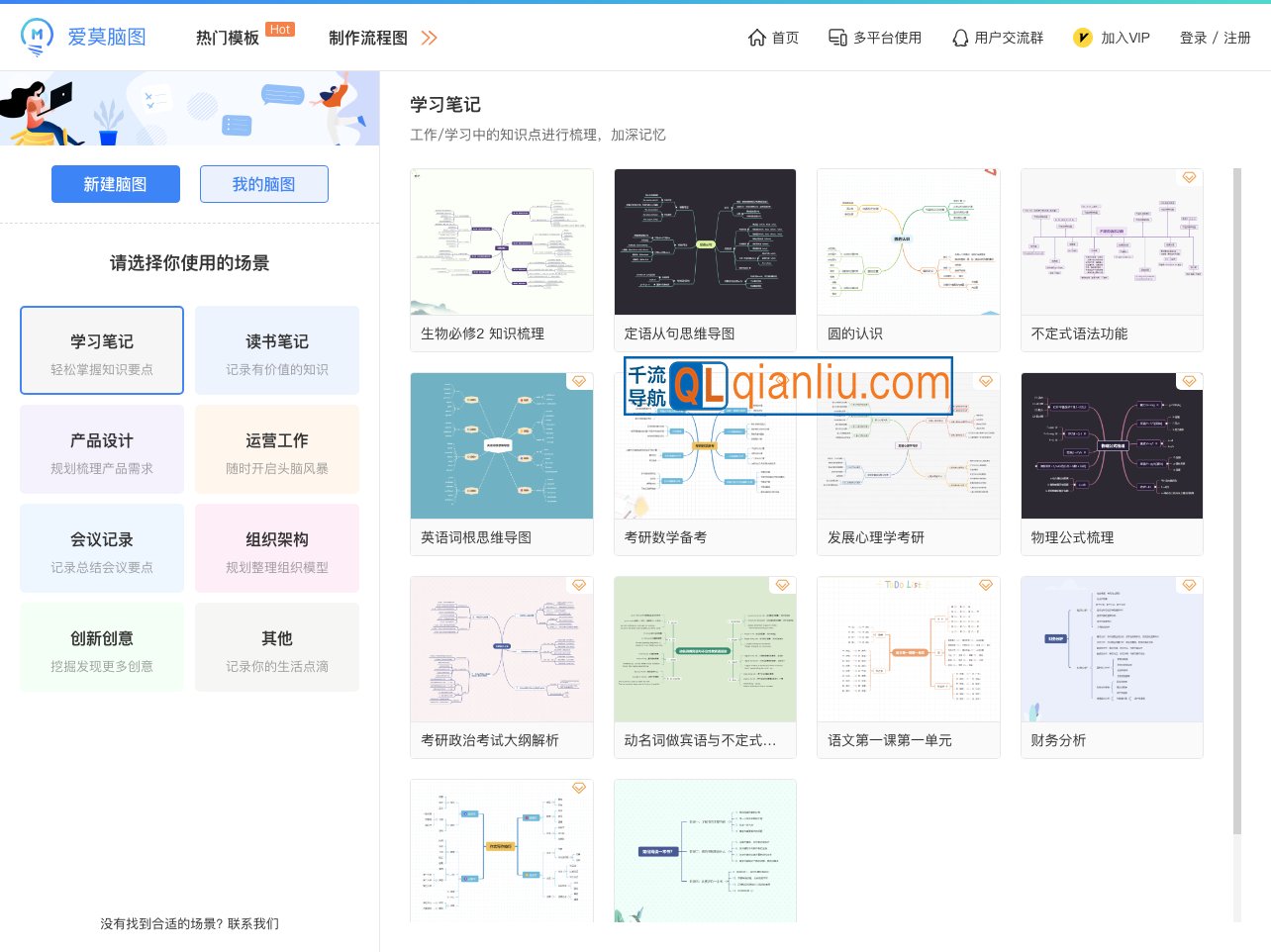The image size is (1271, 952).
Task: Click the crown badge on 物理公式梳理 template
Action: pos(1188,381)
